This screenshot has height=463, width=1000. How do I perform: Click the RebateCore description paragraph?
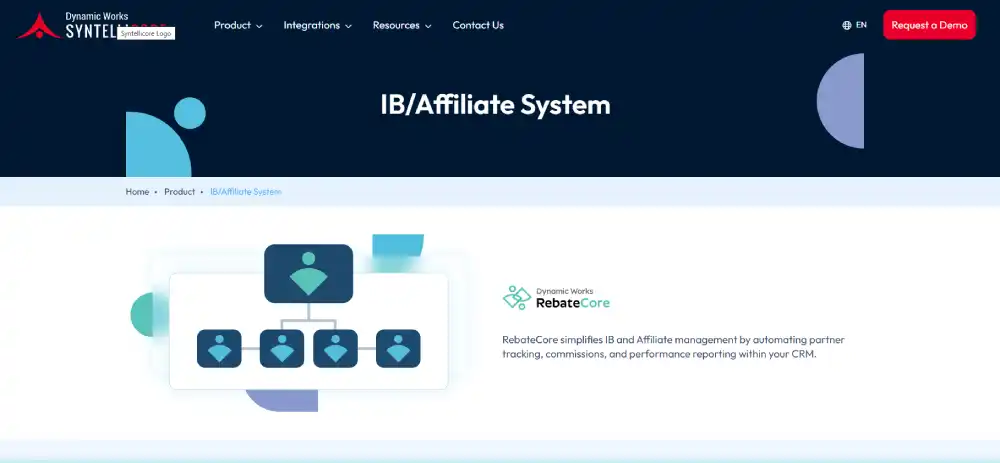point(673,347)
